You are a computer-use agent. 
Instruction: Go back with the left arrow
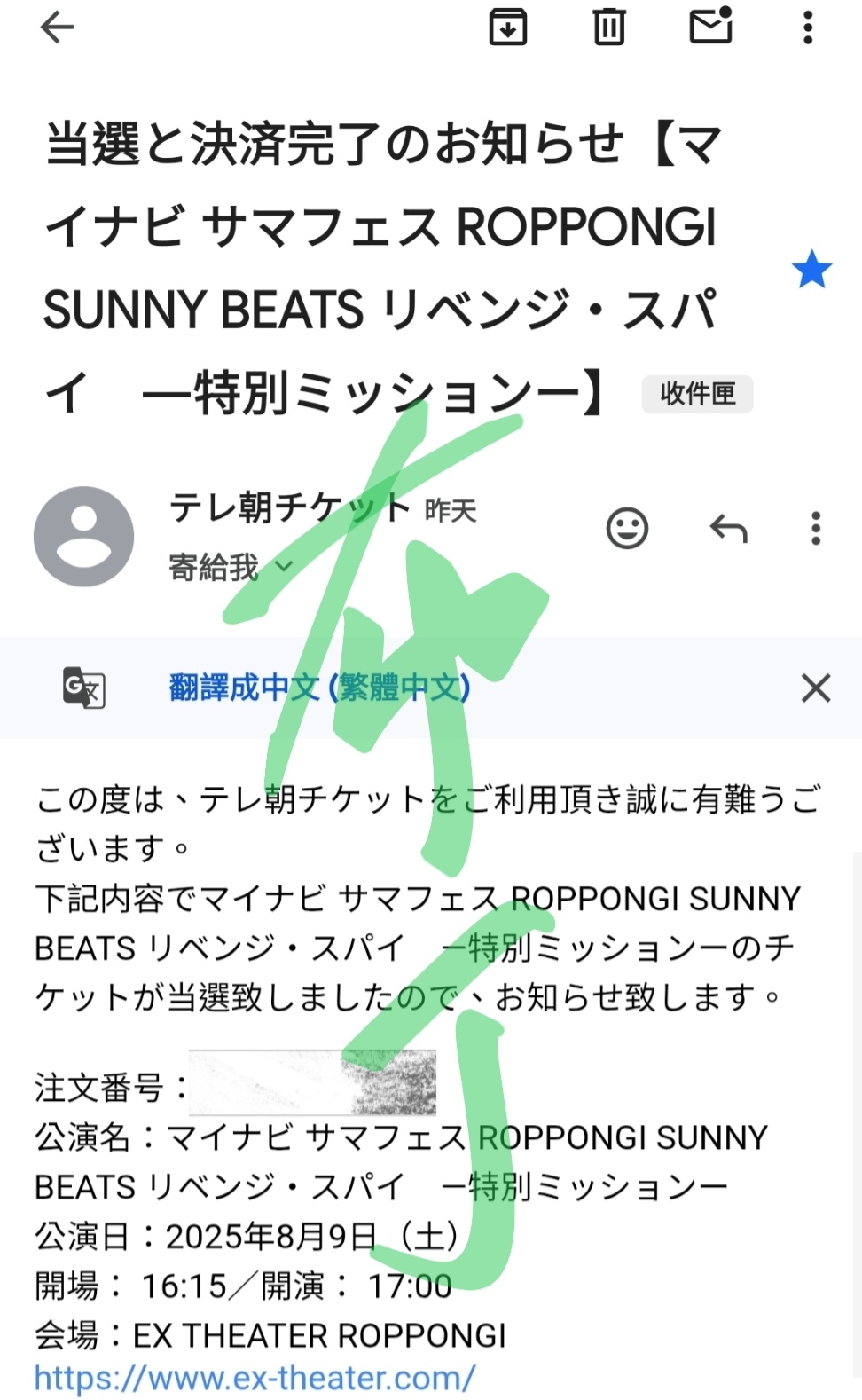pos(57,28)
